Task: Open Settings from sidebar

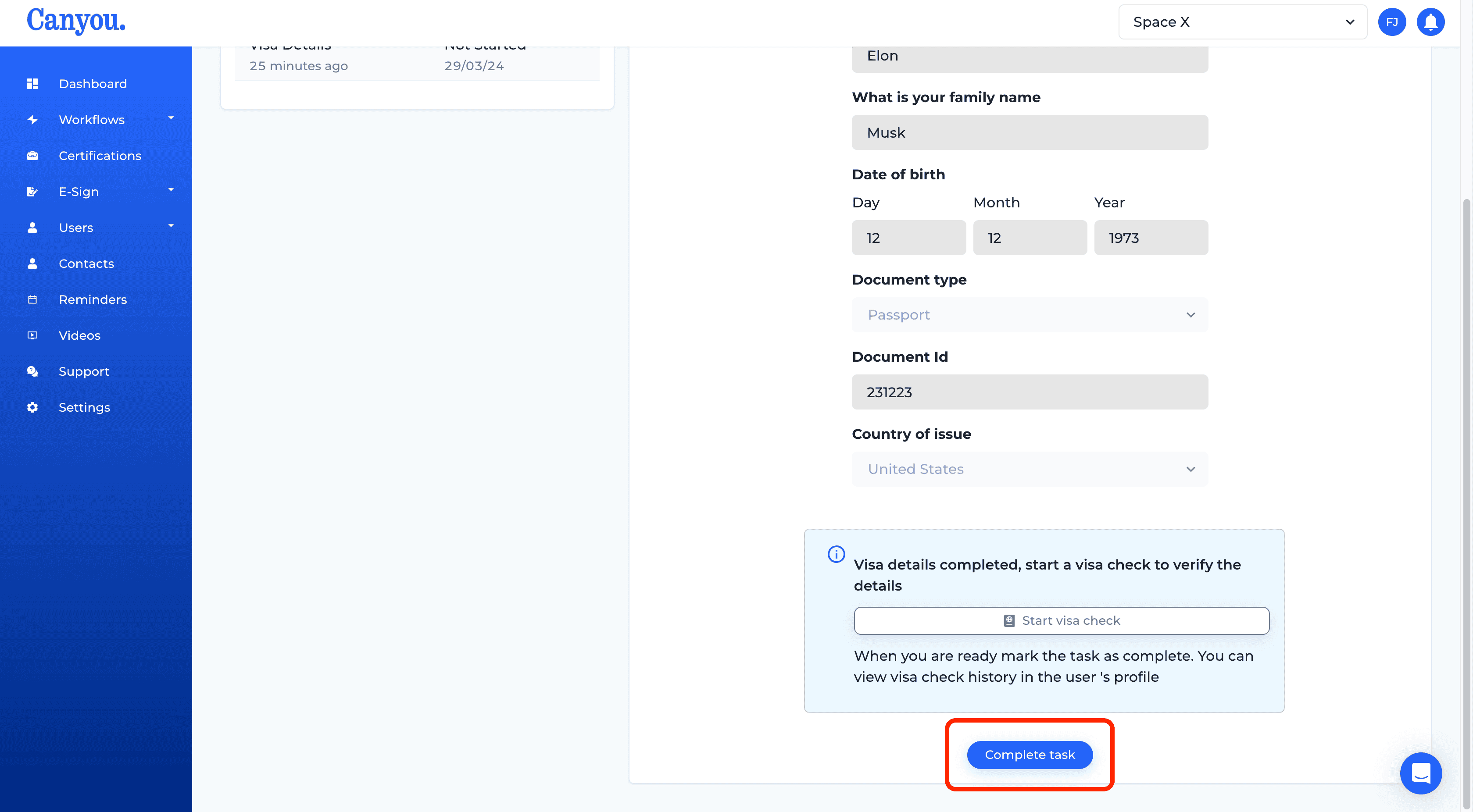Action: pos(85,407)
